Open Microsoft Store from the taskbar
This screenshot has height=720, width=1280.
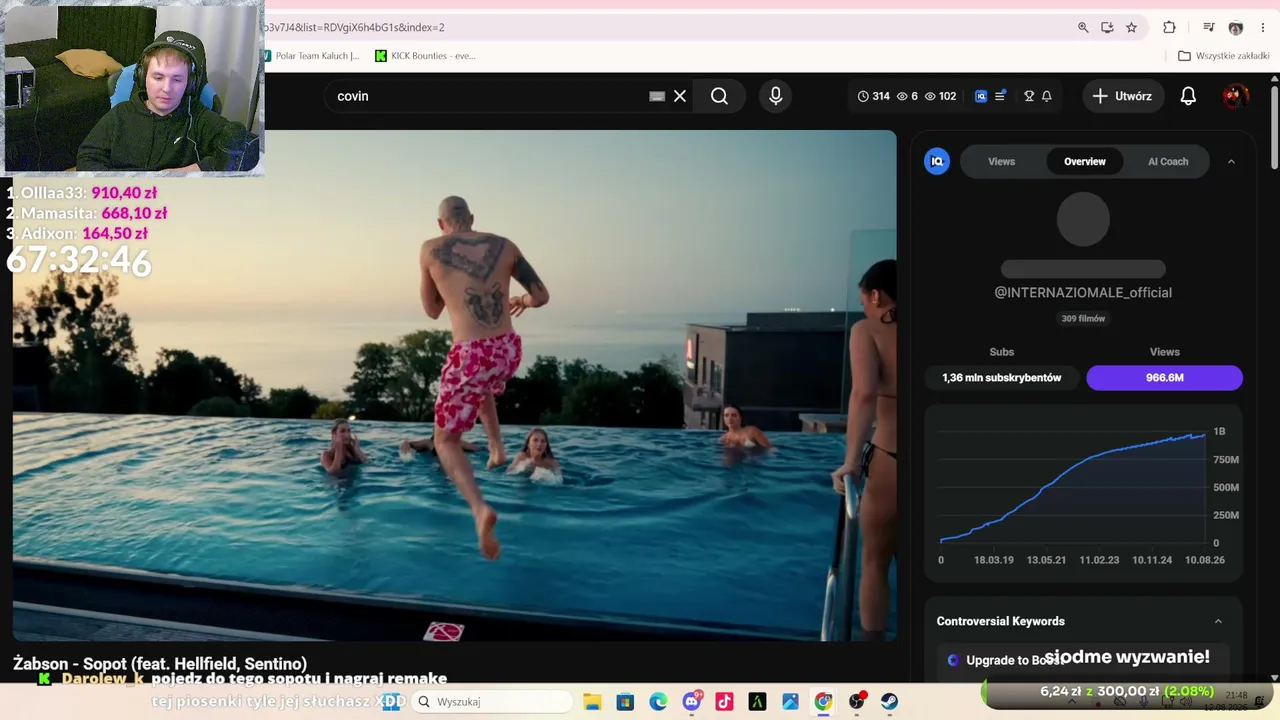[x=625, y=702]
